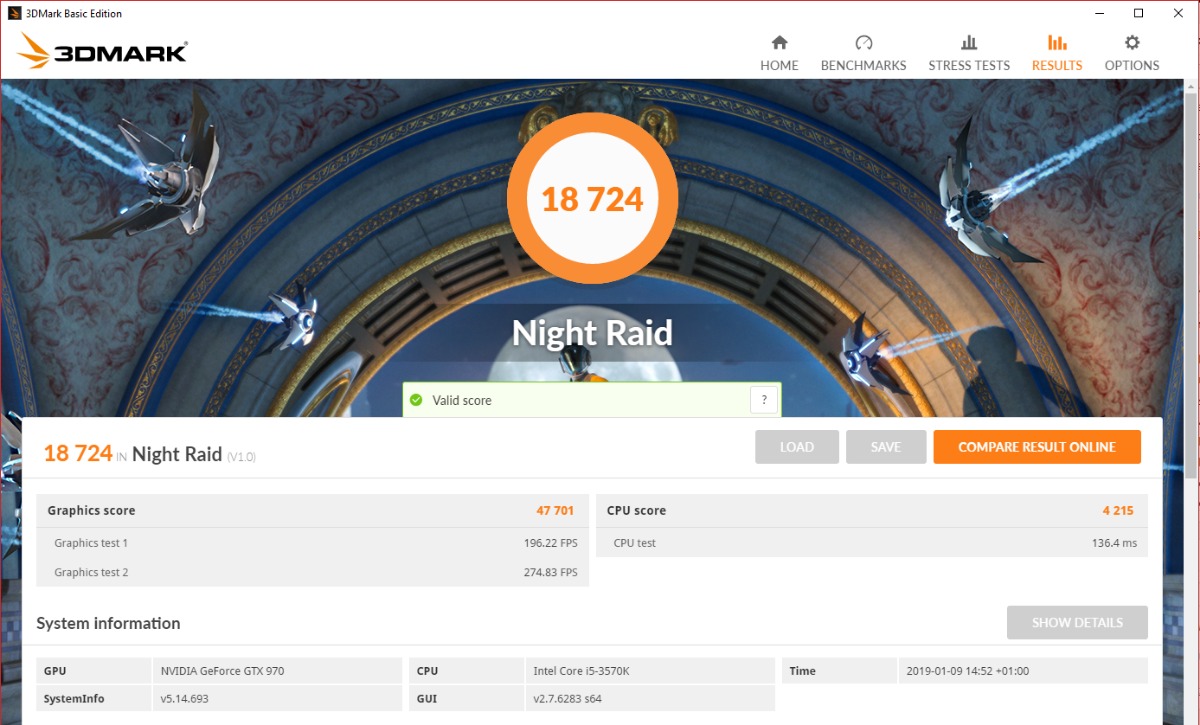Go to the Home section

(x=779, y=53)
